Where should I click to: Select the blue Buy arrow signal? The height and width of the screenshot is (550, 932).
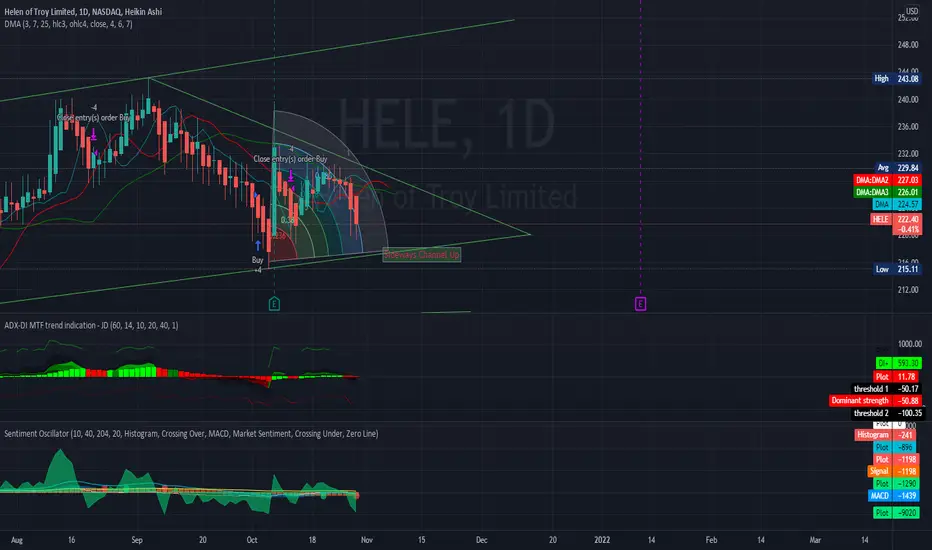[x=258, y=245]
